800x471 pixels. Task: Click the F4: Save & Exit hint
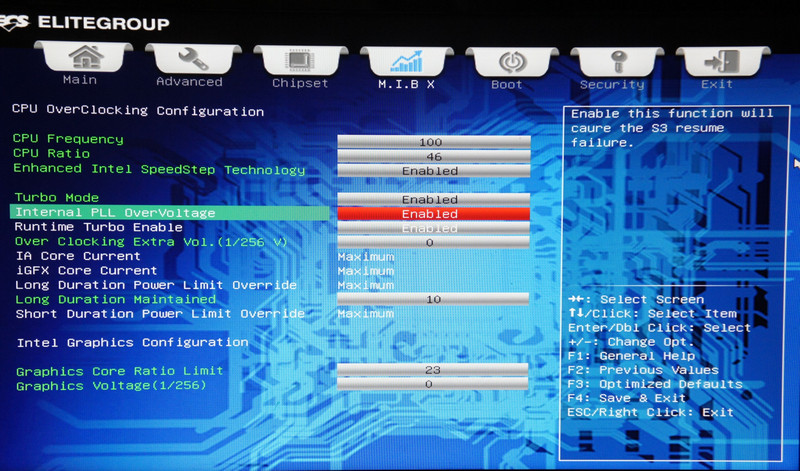[627, 398]
